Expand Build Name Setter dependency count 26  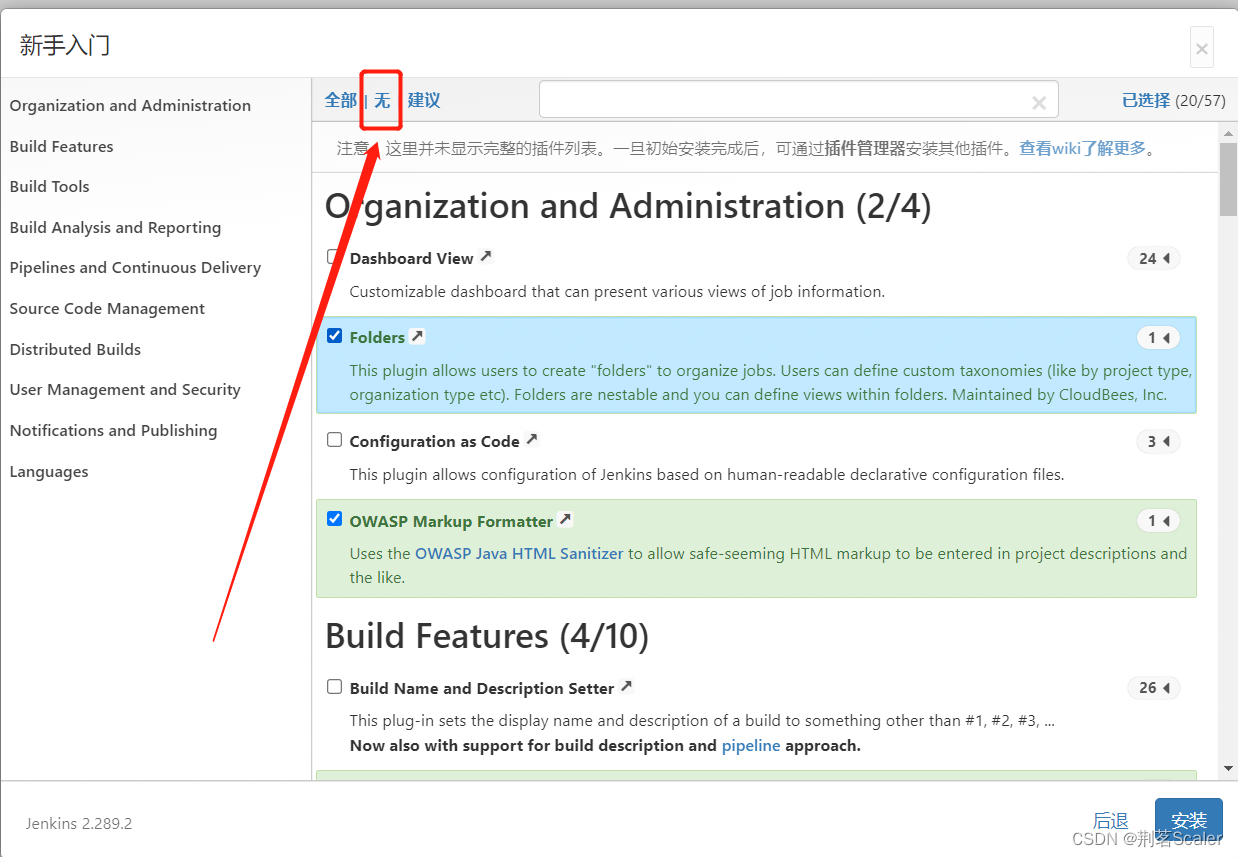(1154, 688)
